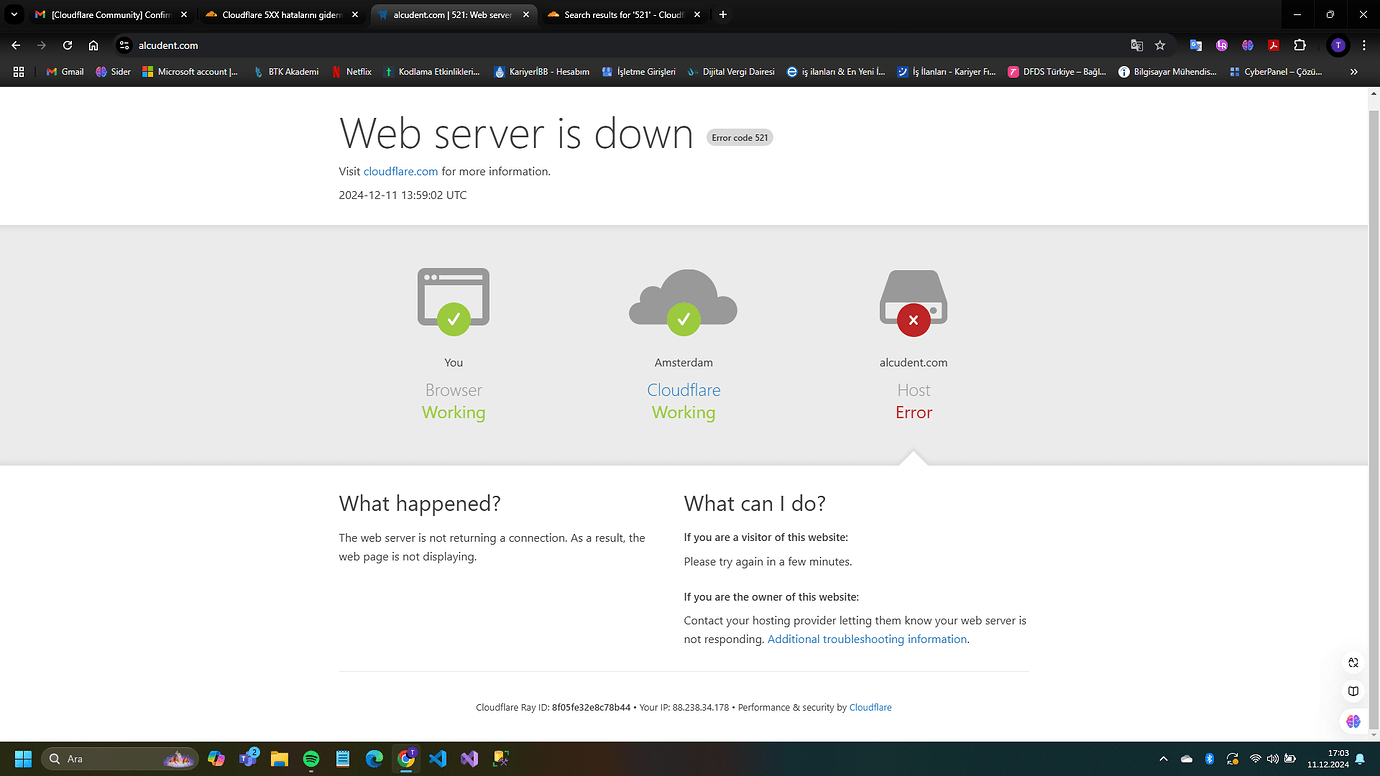Viewport: 1380px width, 776px height.
Task: Switch to the Search results for '521' tab
Action: [x=626, y=15]
